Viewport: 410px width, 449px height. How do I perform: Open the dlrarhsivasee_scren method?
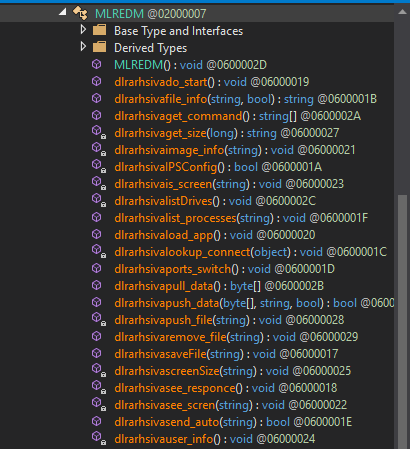point(230,405)
